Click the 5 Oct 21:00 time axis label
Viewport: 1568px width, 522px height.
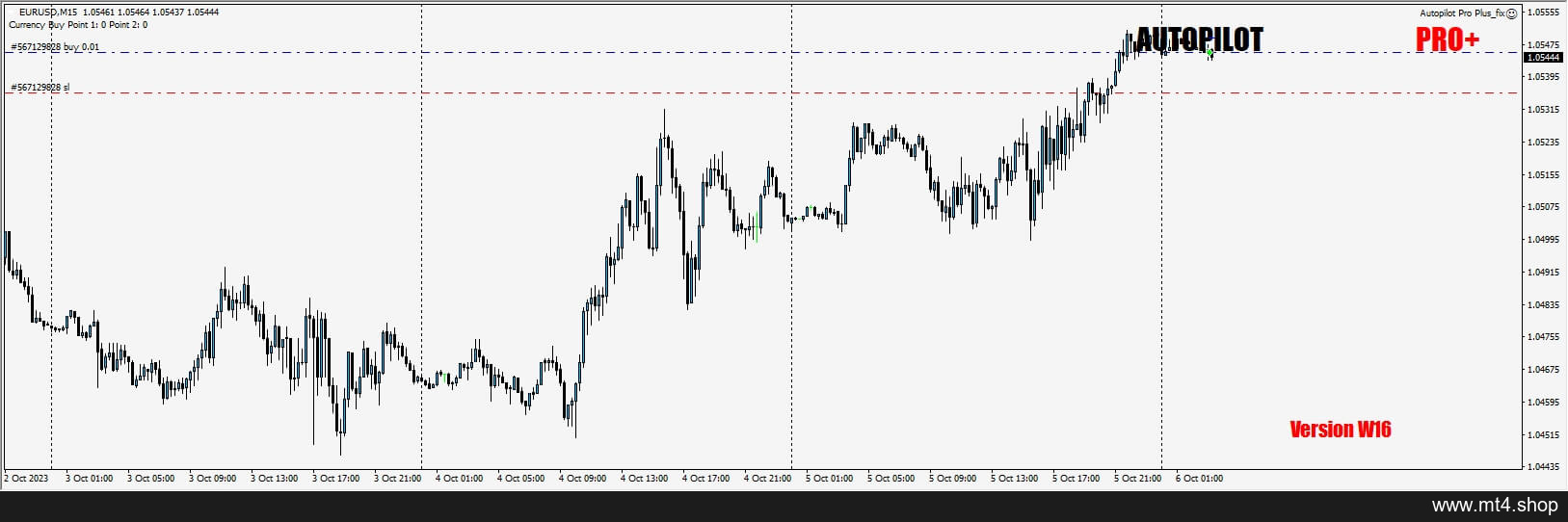1137,479
